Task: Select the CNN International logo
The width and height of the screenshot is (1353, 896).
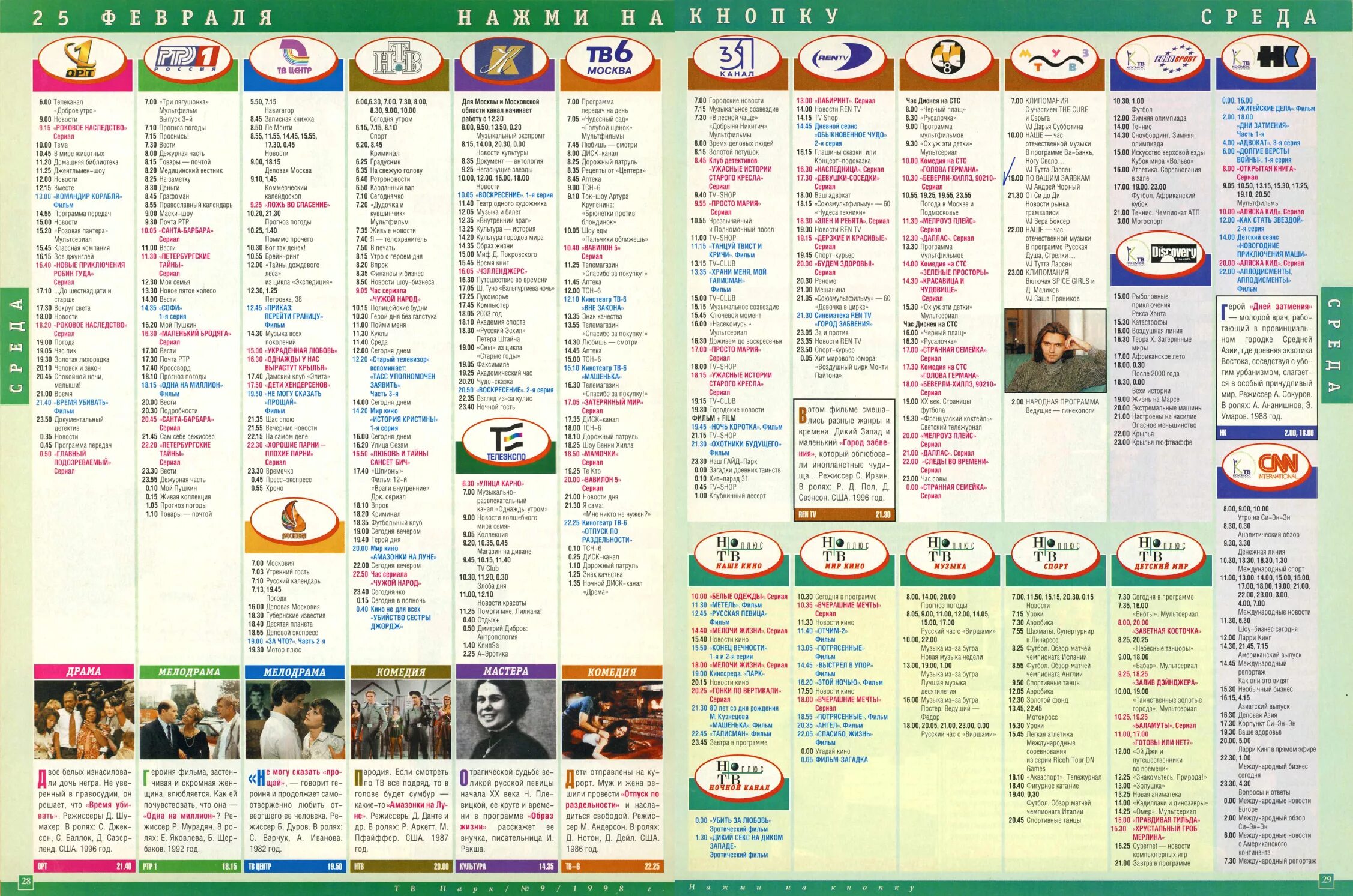Action: coord(1267,467)
